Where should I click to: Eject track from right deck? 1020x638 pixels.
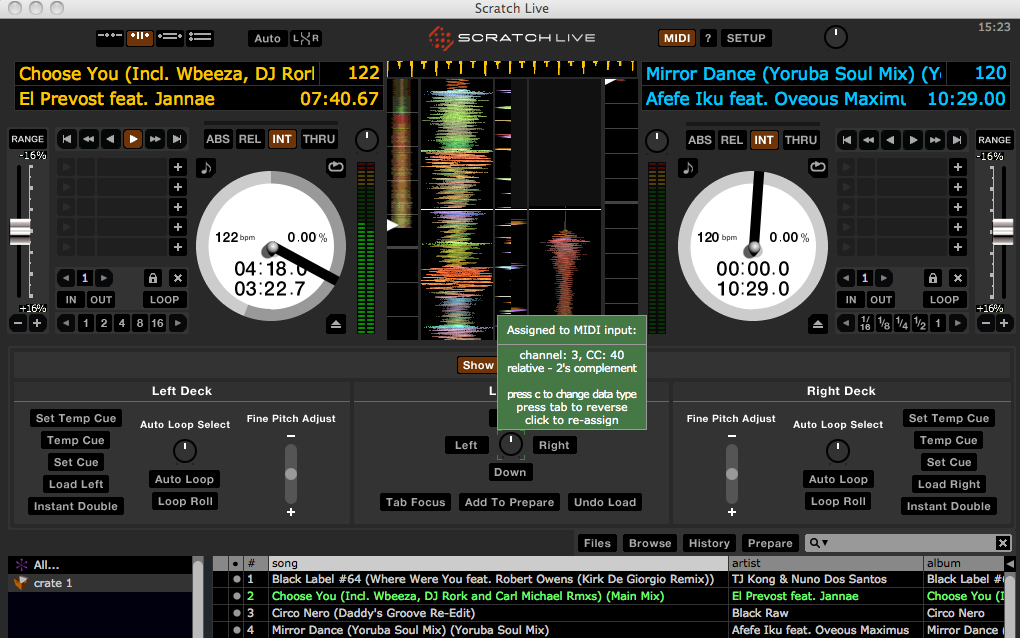point(818,323)
